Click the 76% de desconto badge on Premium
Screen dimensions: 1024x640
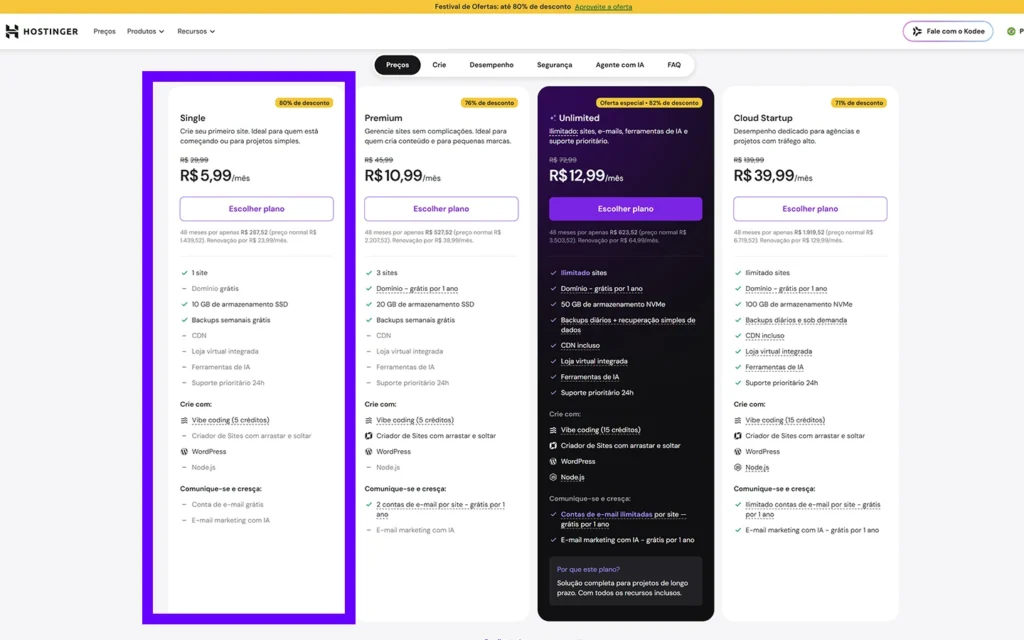coord(489,103)
